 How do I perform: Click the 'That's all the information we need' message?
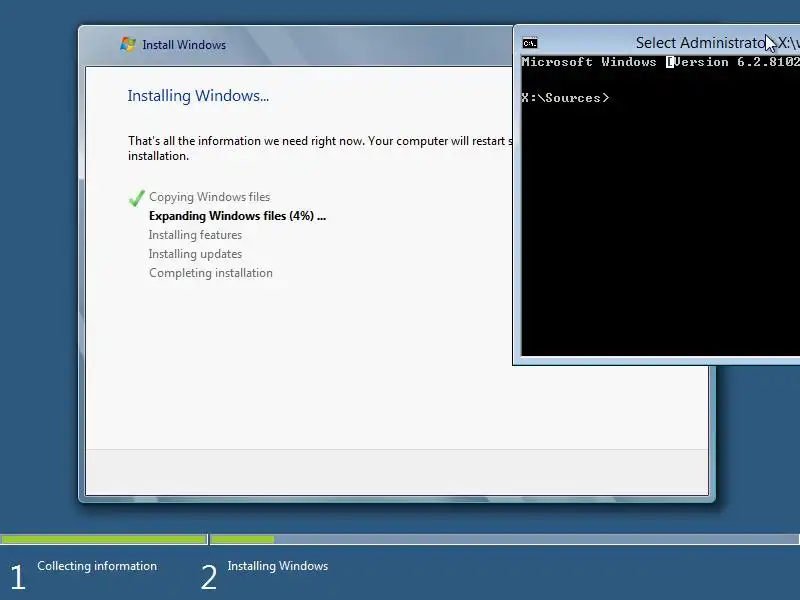(320, 148)
